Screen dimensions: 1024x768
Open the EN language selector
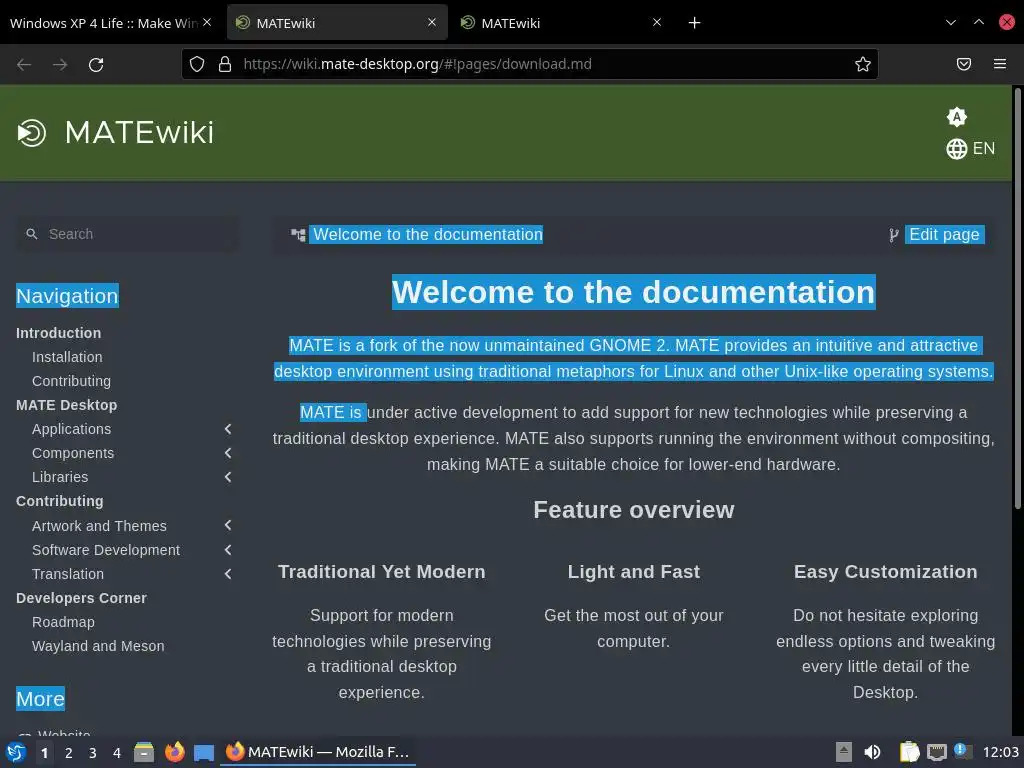pos(970,149)
